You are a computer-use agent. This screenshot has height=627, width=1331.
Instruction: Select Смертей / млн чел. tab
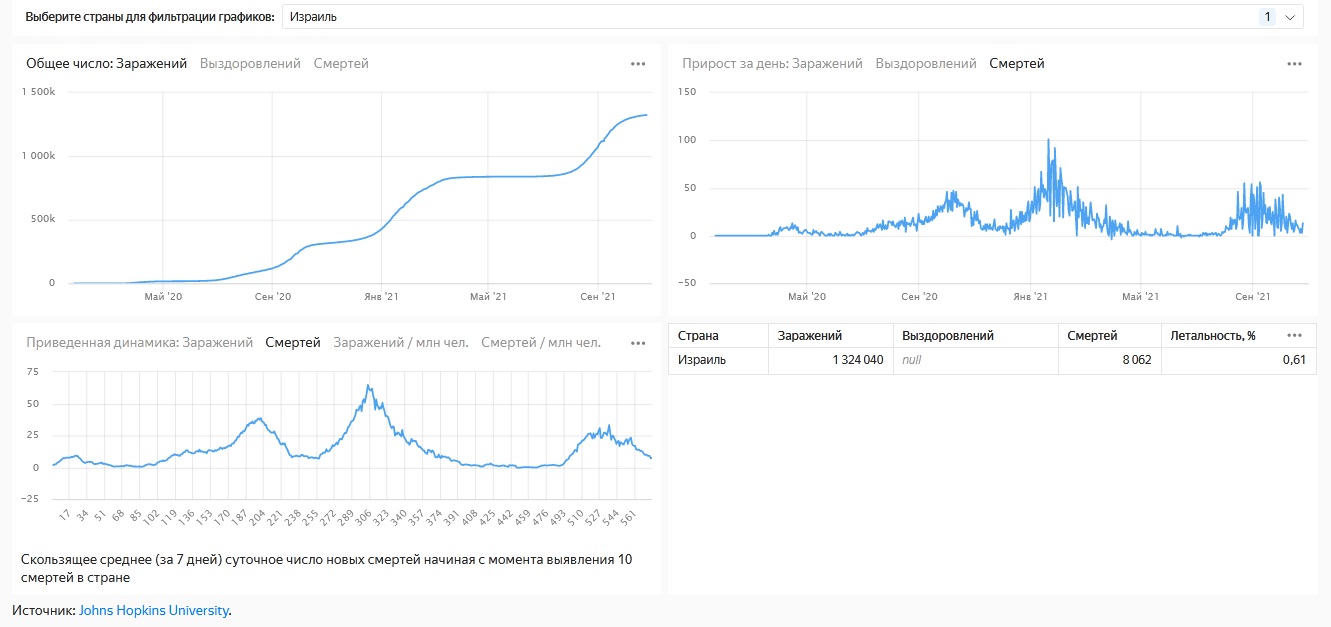pyautogui.click(x=540, y=343)
